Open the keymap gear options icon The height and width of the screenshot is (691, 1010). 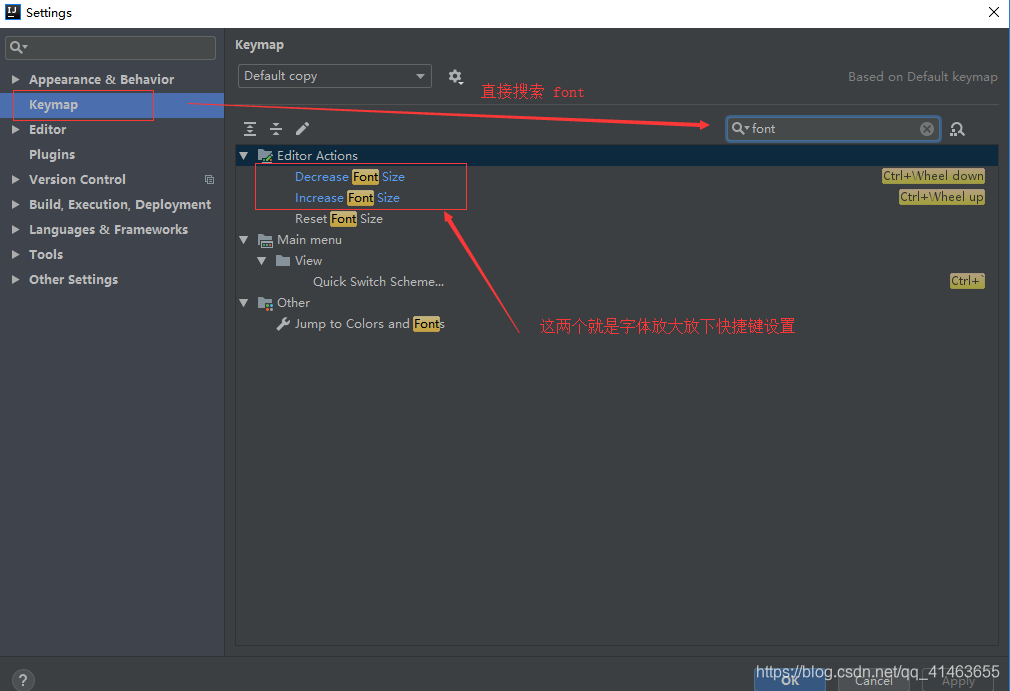(455, 77)
